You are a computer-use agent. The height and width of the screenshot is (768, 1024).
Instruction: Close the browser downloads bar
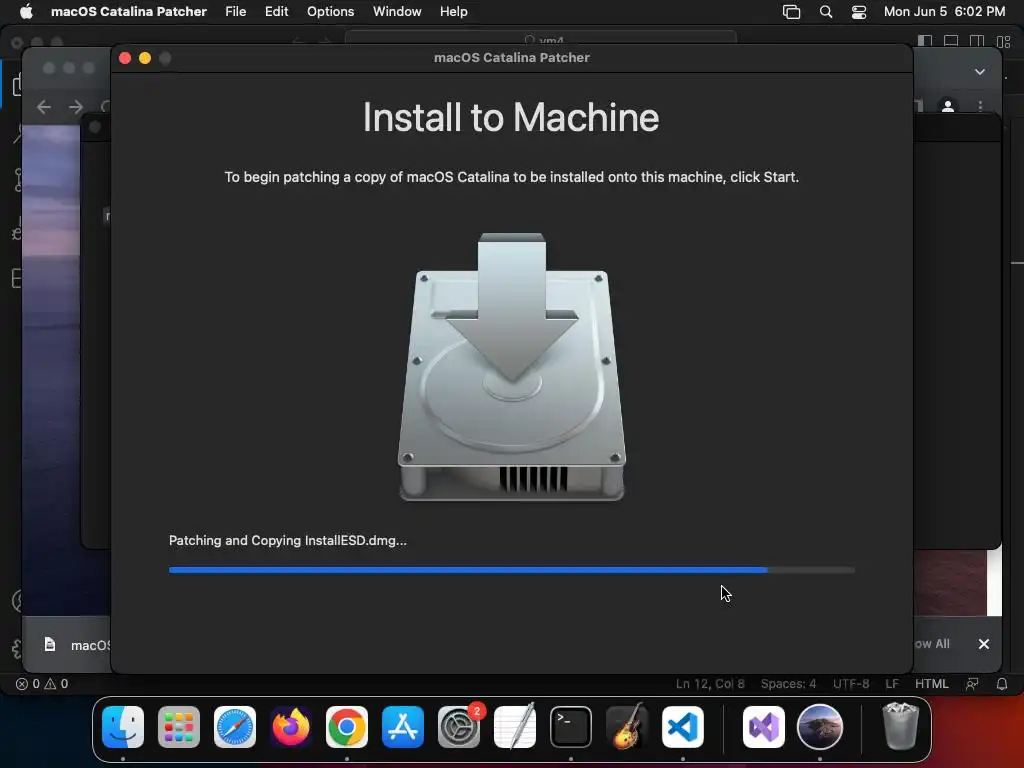tap(984, 644)
